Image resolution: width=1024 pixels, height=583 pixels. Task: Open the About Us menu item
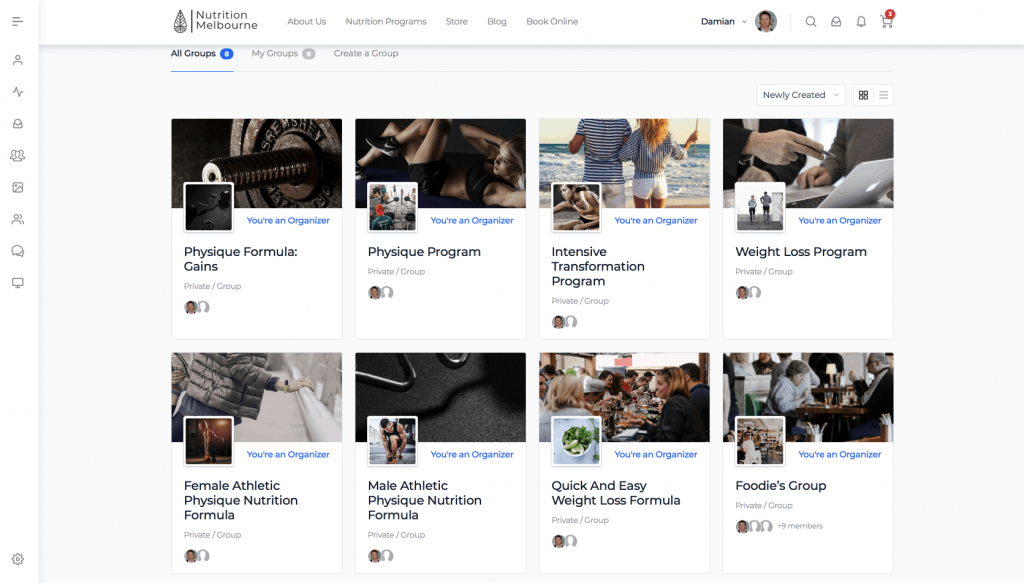point(306,22)
